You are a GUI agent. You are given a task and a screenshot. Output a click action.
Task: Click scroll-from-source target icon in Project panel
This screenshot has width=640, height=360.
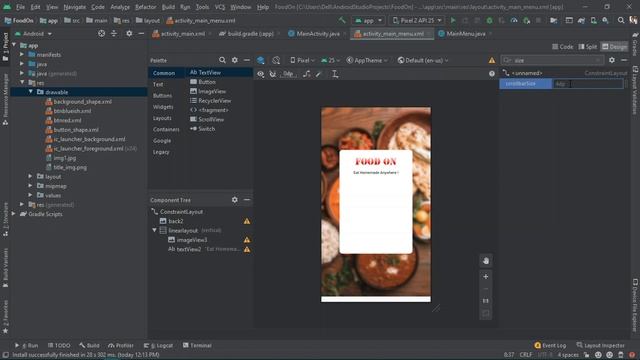click(101, 33)
